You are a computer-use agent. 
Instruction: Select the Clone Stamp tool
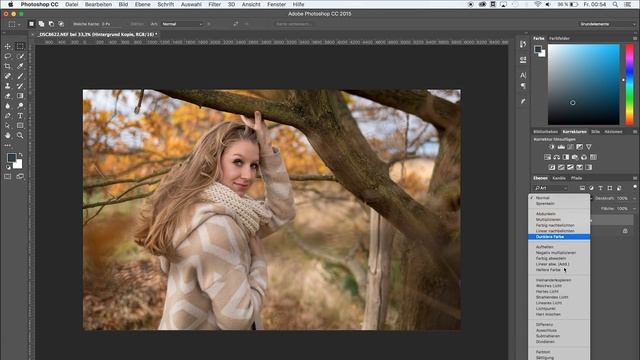coord(8,86)
